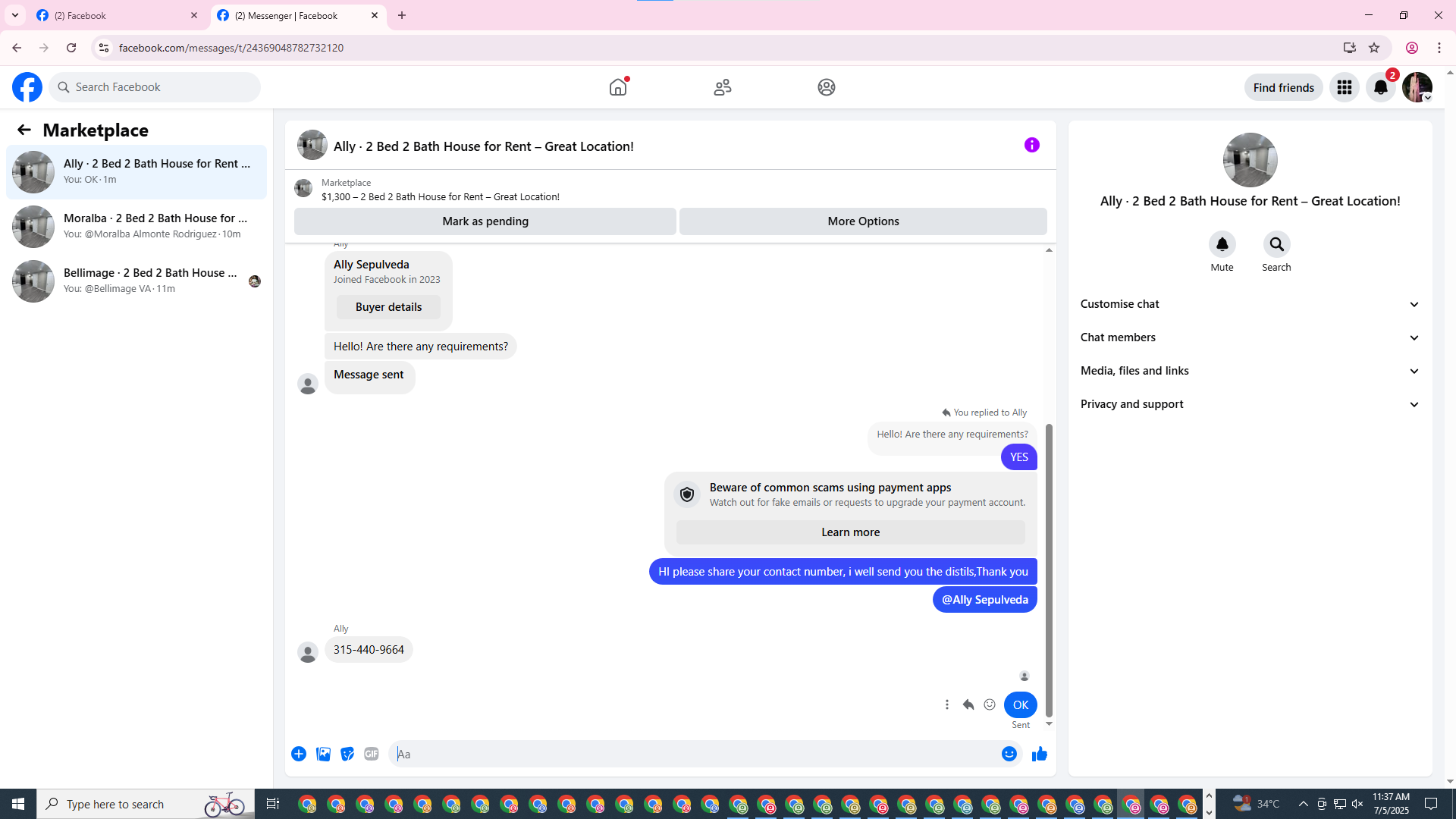Reply to the OK message
This screenshot has width=1456, height=819.
[x=968, y=704]
